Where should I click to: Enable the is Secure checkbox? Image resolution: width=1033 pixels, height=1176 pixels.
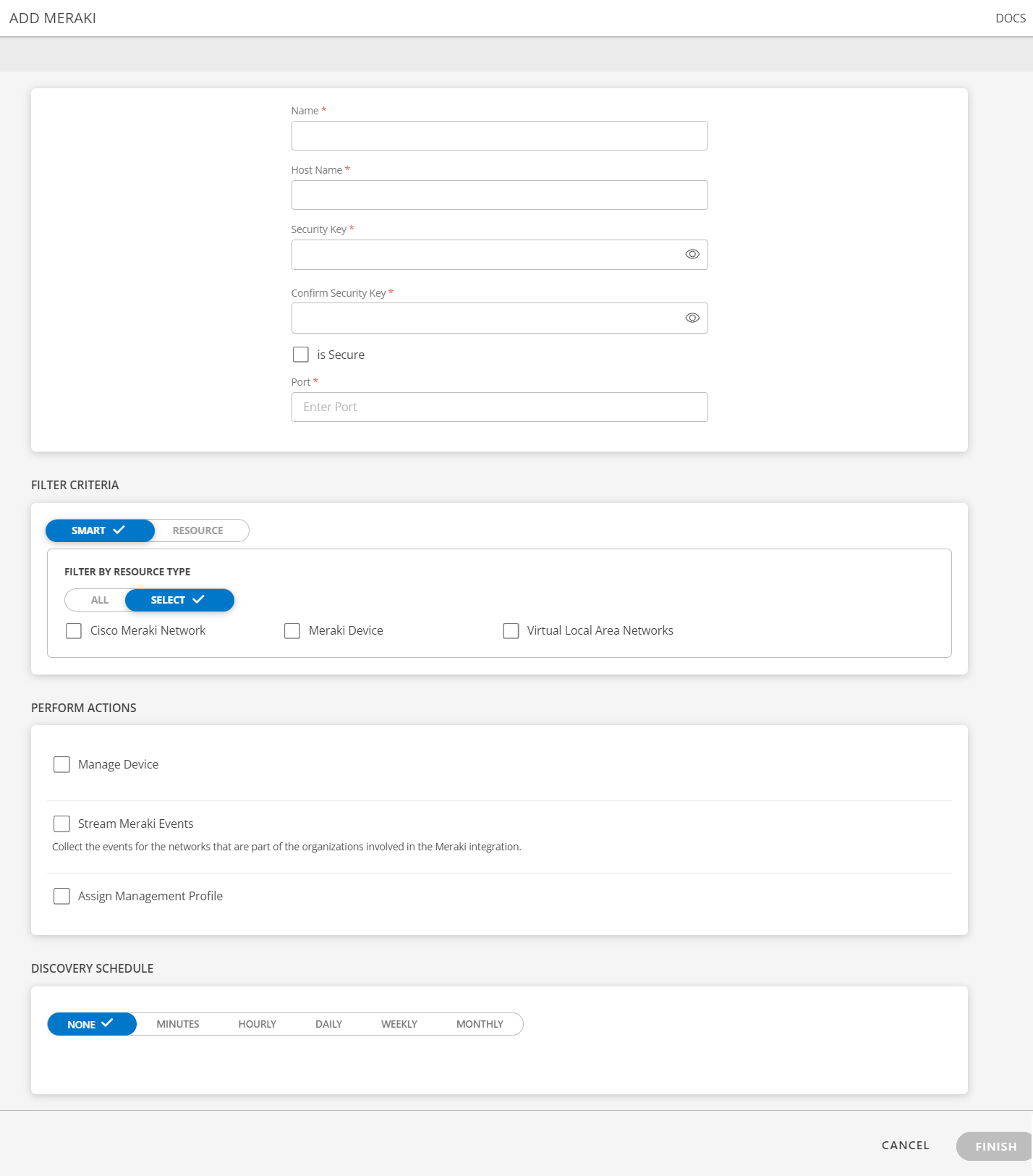(x=301, y=355)
